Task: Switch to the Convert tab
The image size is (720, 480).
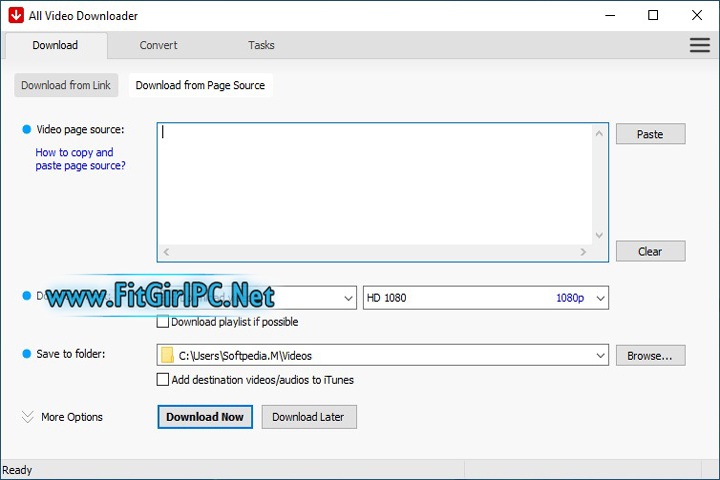Action: pos(158,45)
